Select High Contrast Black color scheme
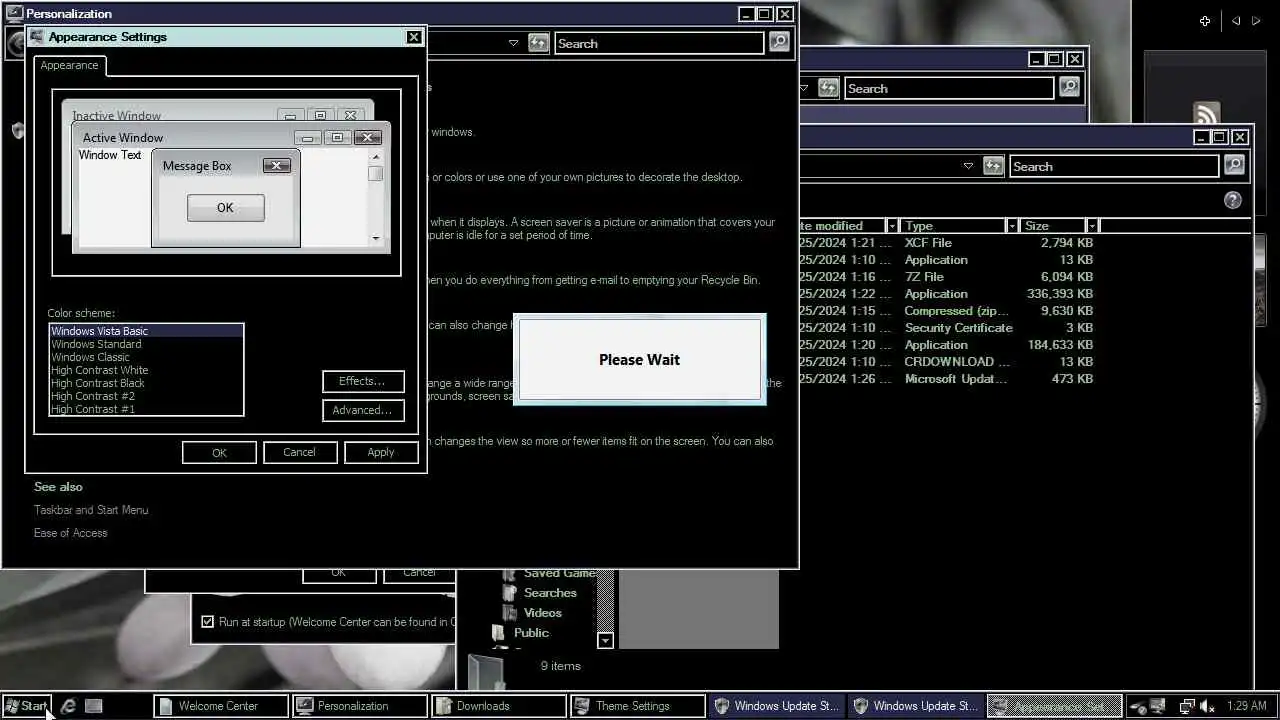The width and height of the screenshot is (1280, 720). (x=146, y=383)
